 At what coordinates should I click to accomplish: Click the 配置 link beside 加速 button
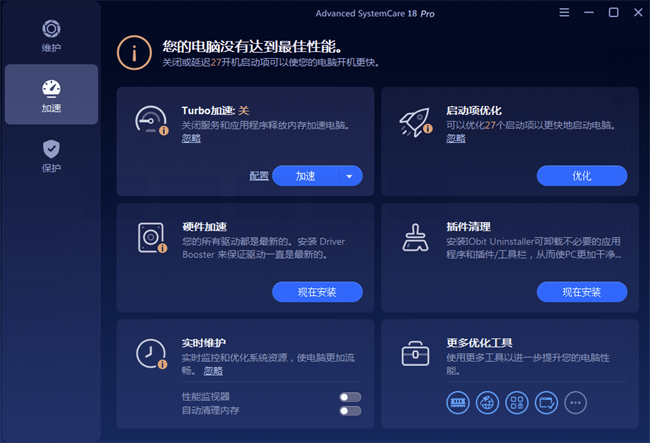pyautogui.click(x=259, y=176)
